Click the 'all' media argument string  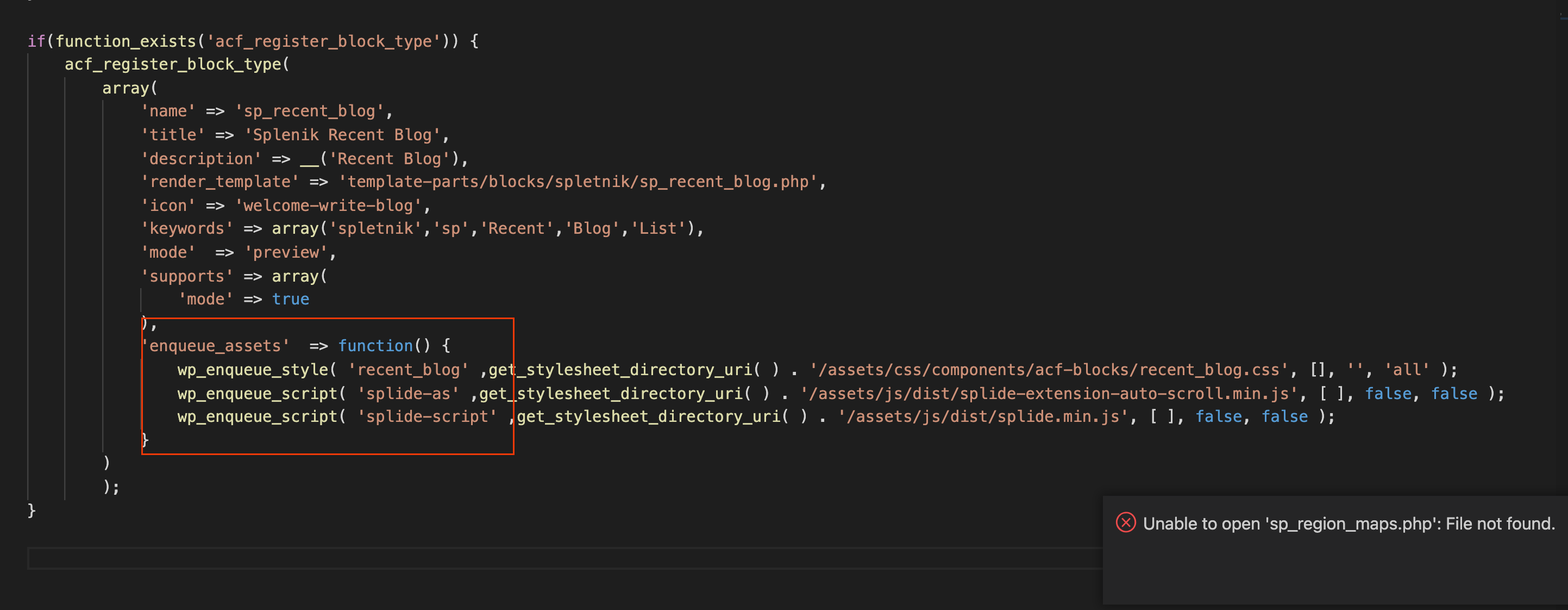click(1407, 369)
